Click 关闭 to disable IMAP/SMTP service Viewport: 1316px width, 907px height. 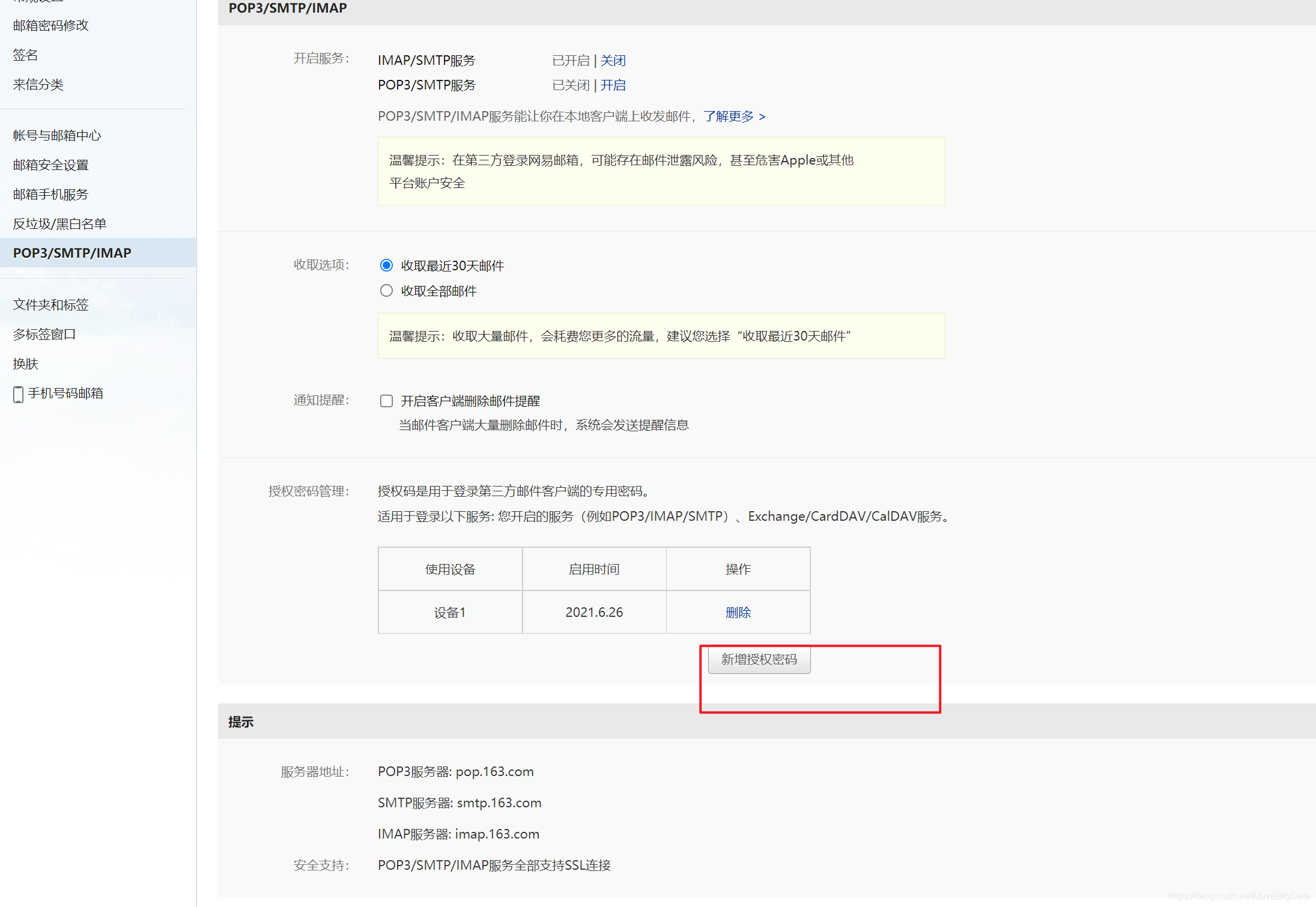[x=613, y=60]
